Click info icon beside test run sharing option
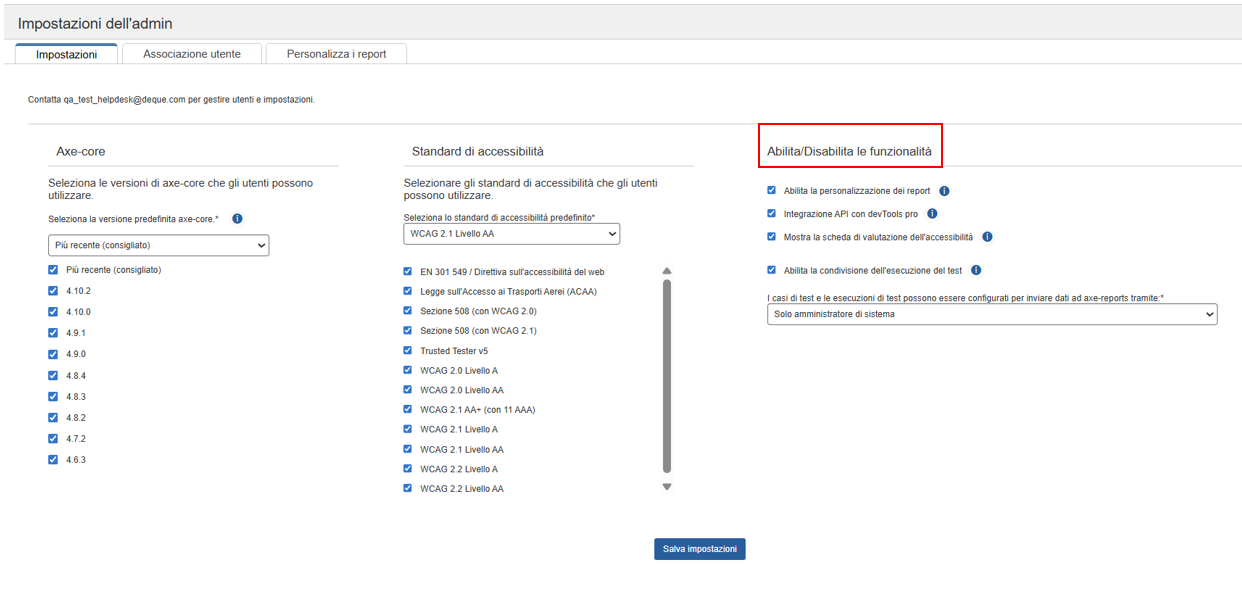 click(x=976, y=270)
